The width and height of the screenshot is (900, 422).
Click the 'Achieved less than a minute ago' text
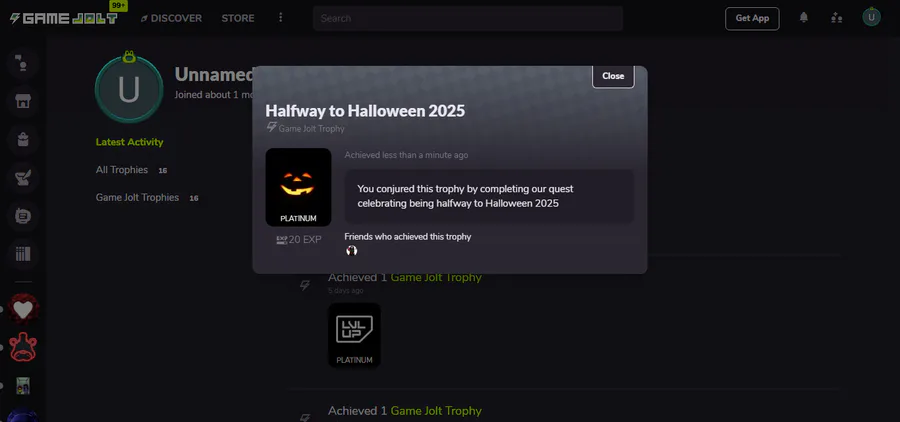point(406,155)
